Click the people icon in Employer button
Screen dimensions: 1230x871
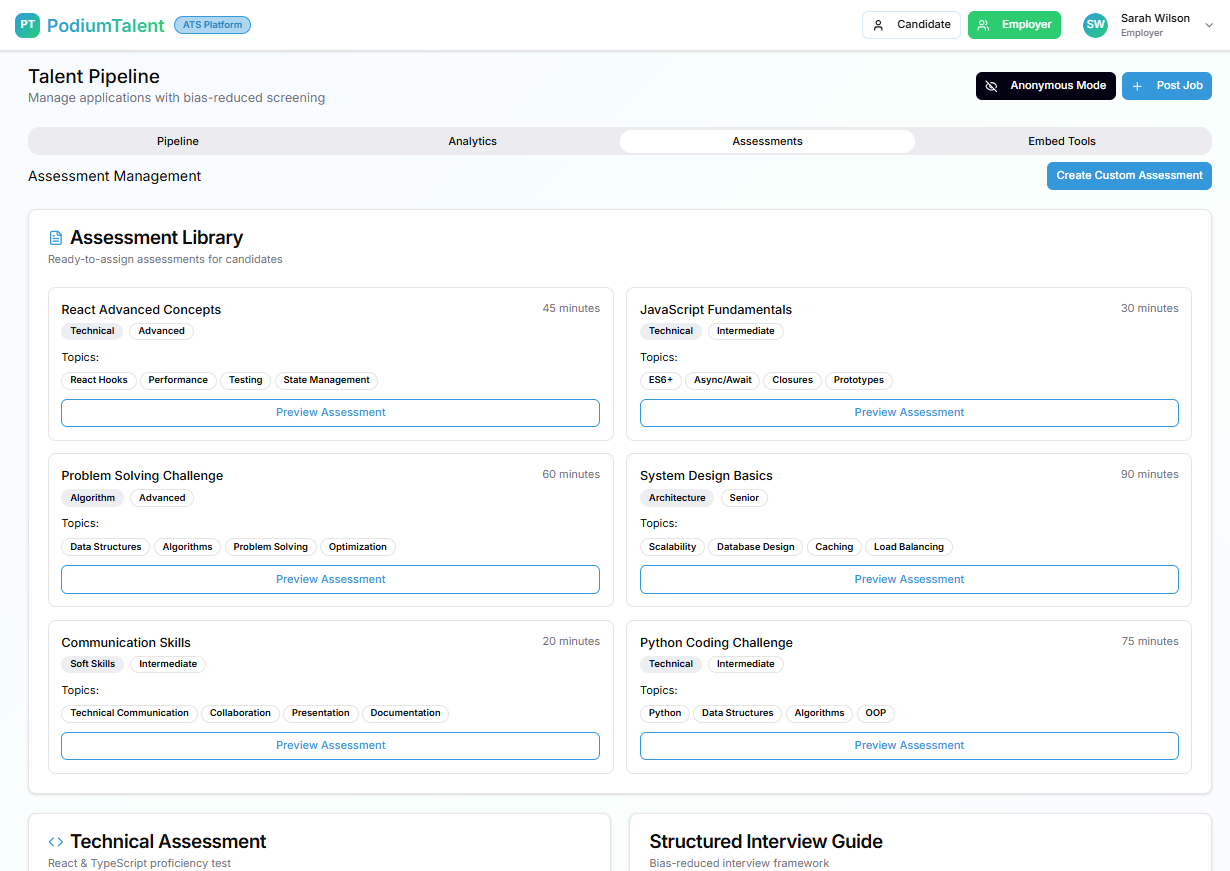[984, 25]
